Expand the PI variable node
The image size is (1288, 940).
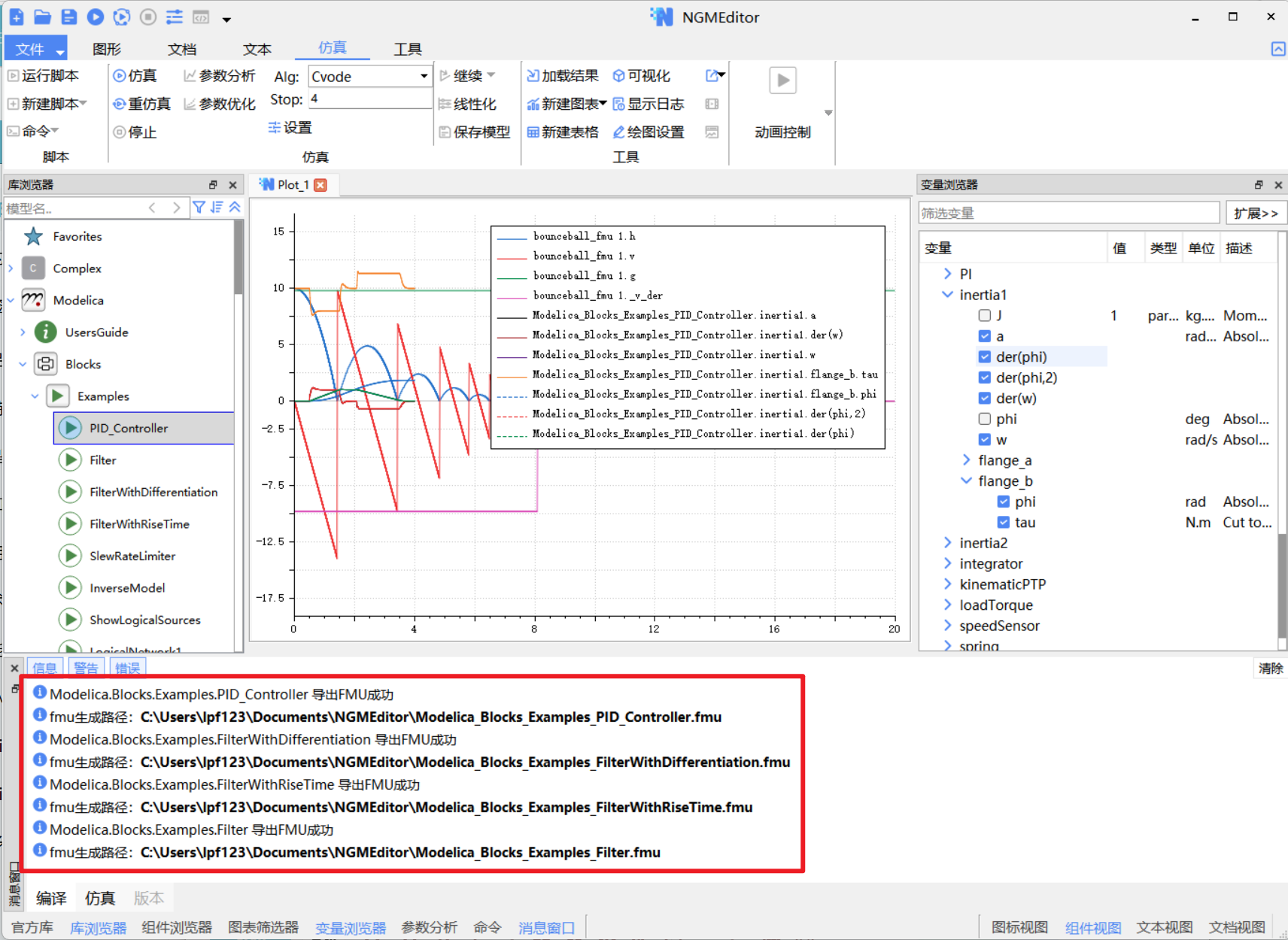[948, 274]
